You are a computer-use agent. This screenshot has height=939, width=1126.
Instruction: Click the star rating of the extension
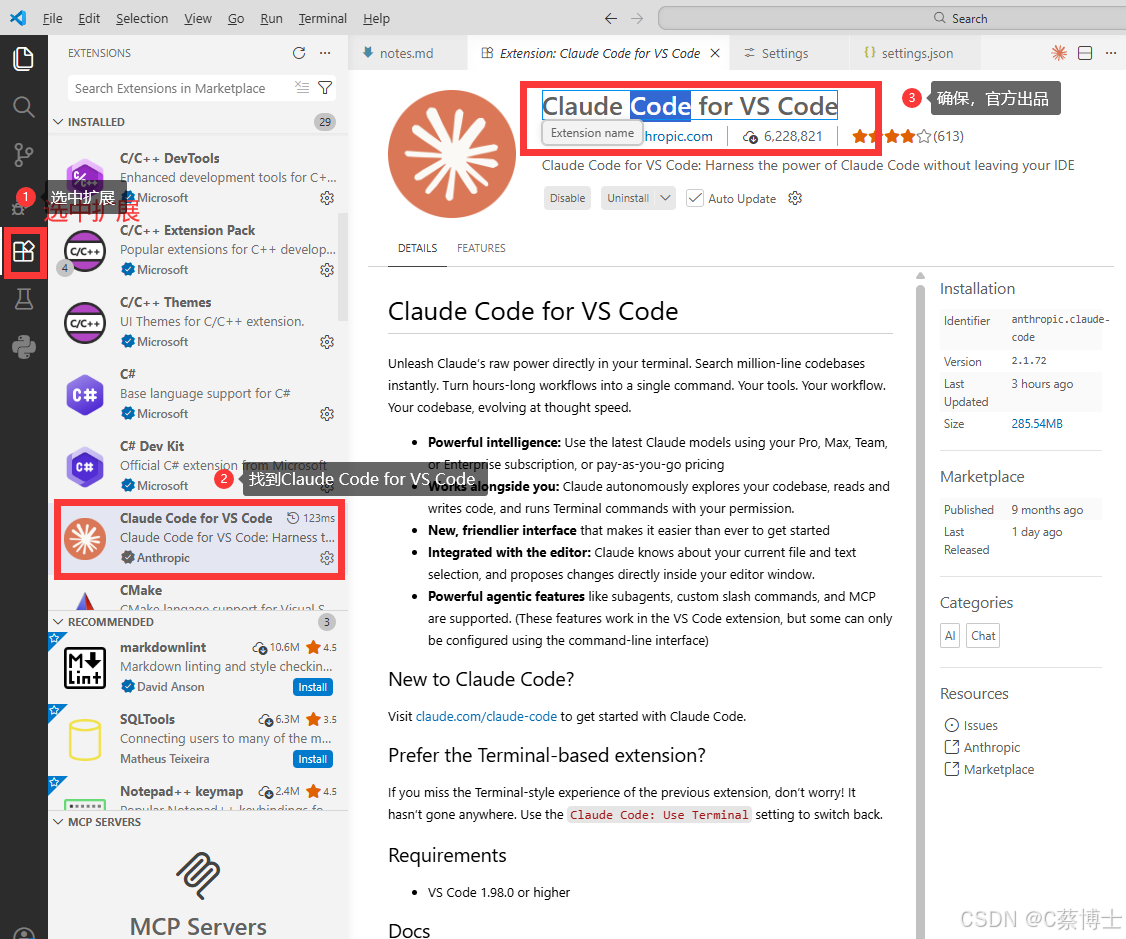908,136
